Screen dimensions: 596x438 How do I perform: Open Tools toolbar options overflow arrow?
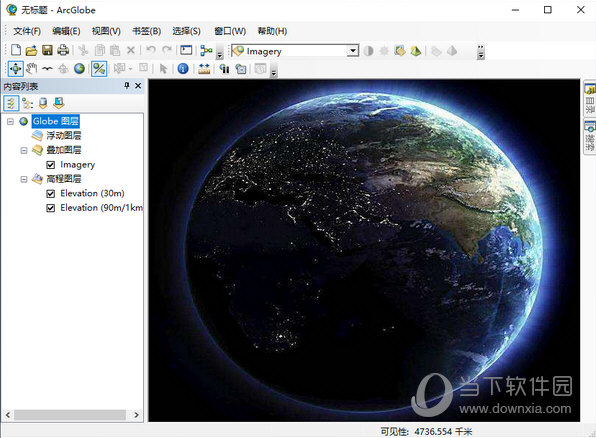274,71
